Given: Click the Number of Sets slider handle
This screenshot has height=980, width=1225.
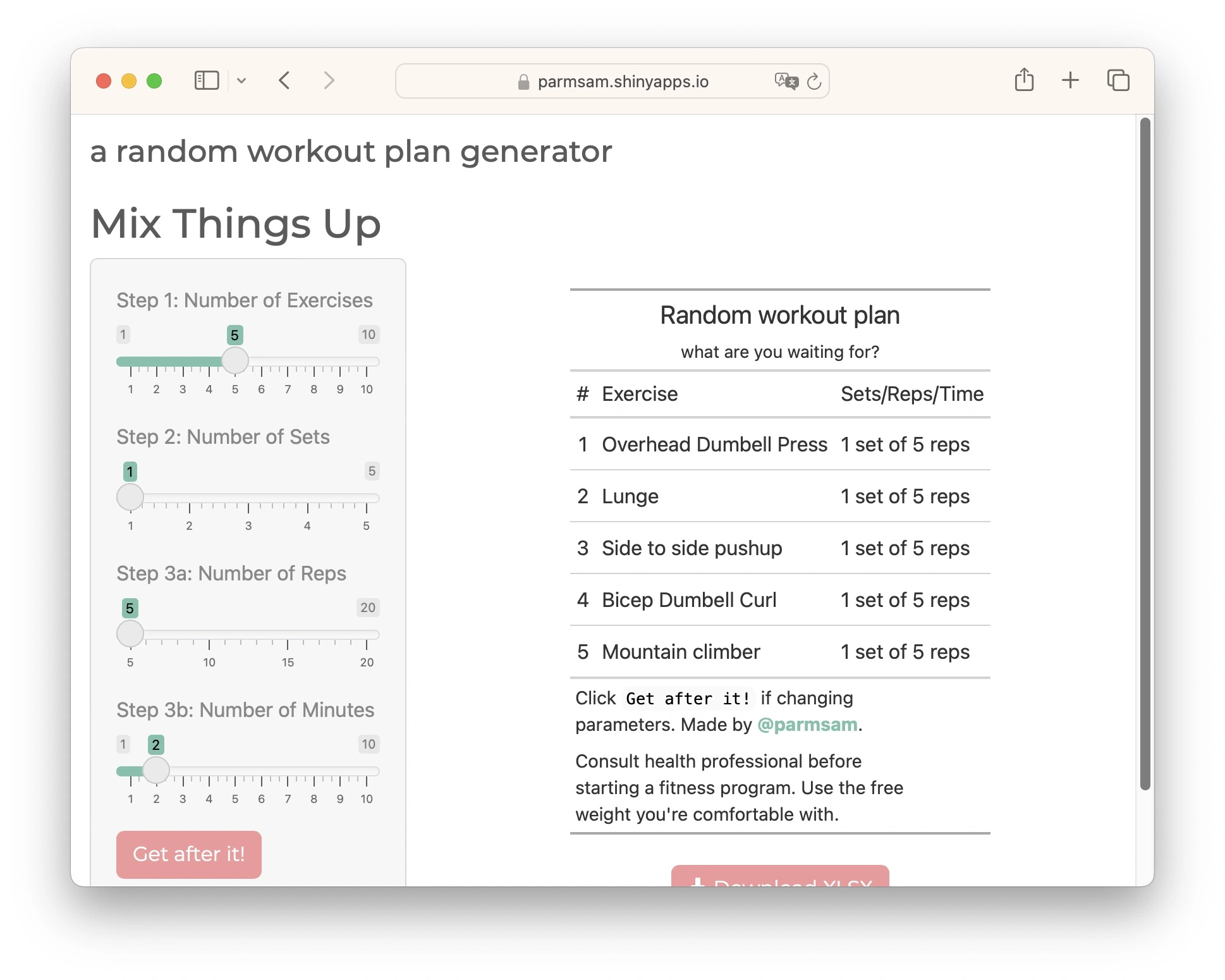Looking at the screenshot, I should 130,498.
